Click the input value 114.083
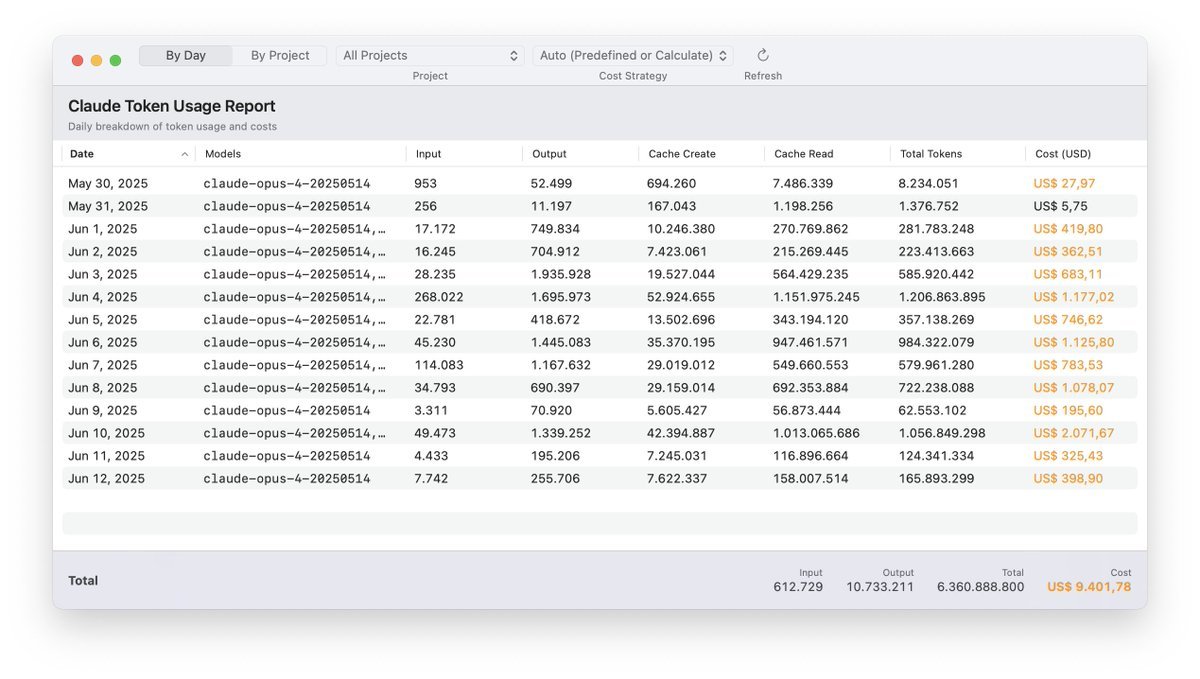The height and width of the screenshot is (679, 1200). click(x=439, y=365)
